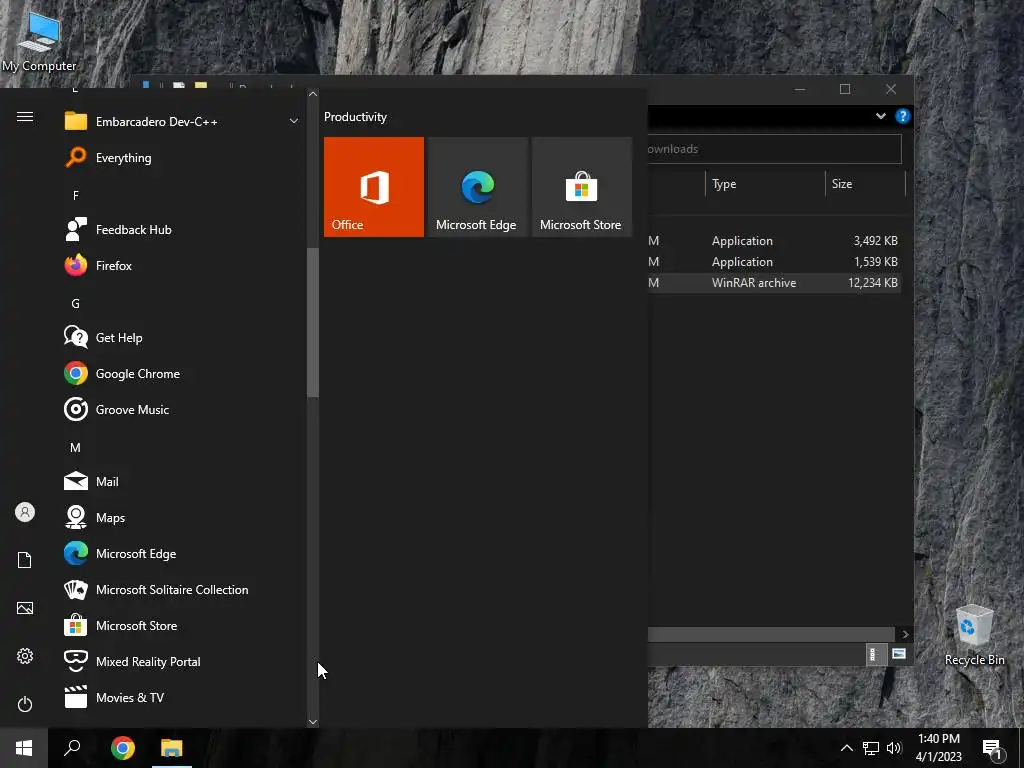1024x768 pixels.
Task: Jump to letter F section header
Action: pos(76,195)
